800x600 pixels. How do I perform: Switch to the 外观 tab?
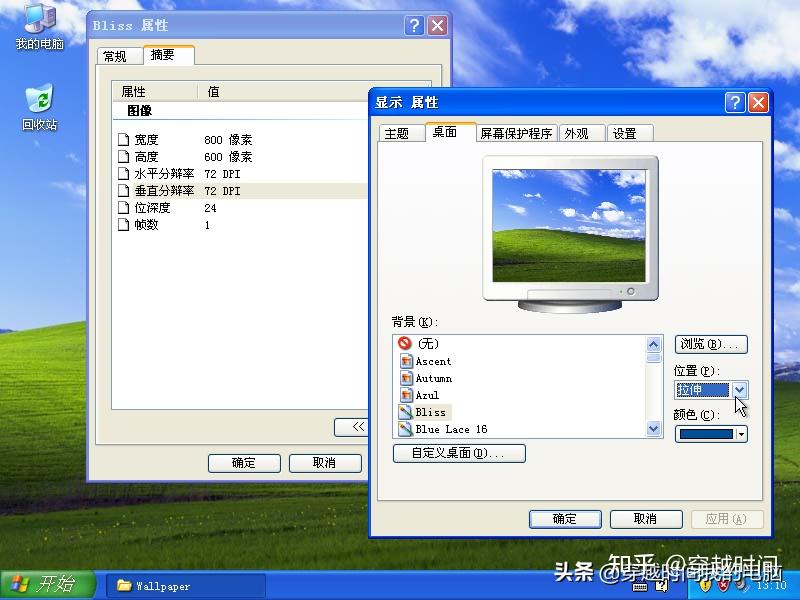tap(582, 134)
